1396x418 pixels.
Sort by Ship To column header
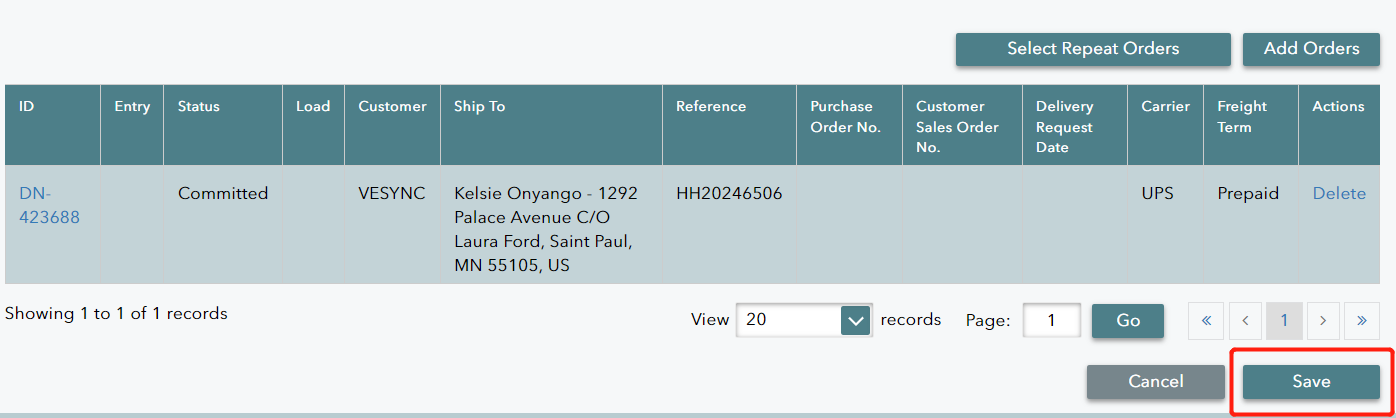point(479,106)
